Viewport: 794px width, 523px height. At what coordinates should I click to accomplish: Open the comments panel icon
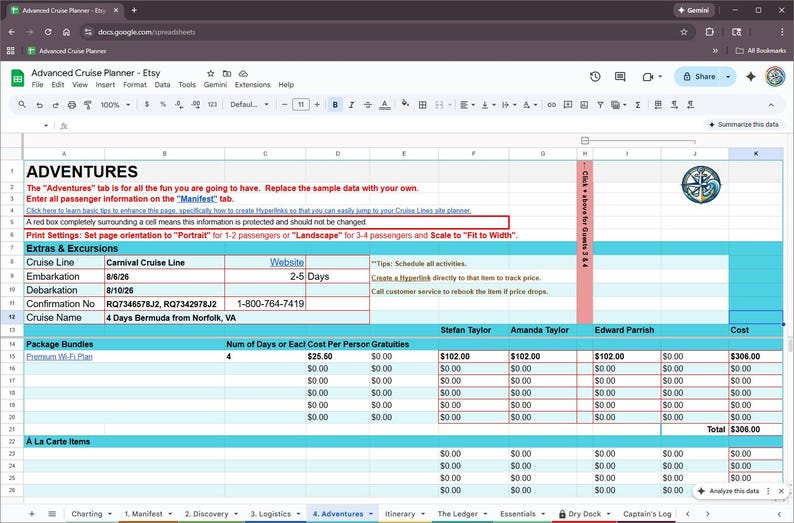(x=620, y=76)
